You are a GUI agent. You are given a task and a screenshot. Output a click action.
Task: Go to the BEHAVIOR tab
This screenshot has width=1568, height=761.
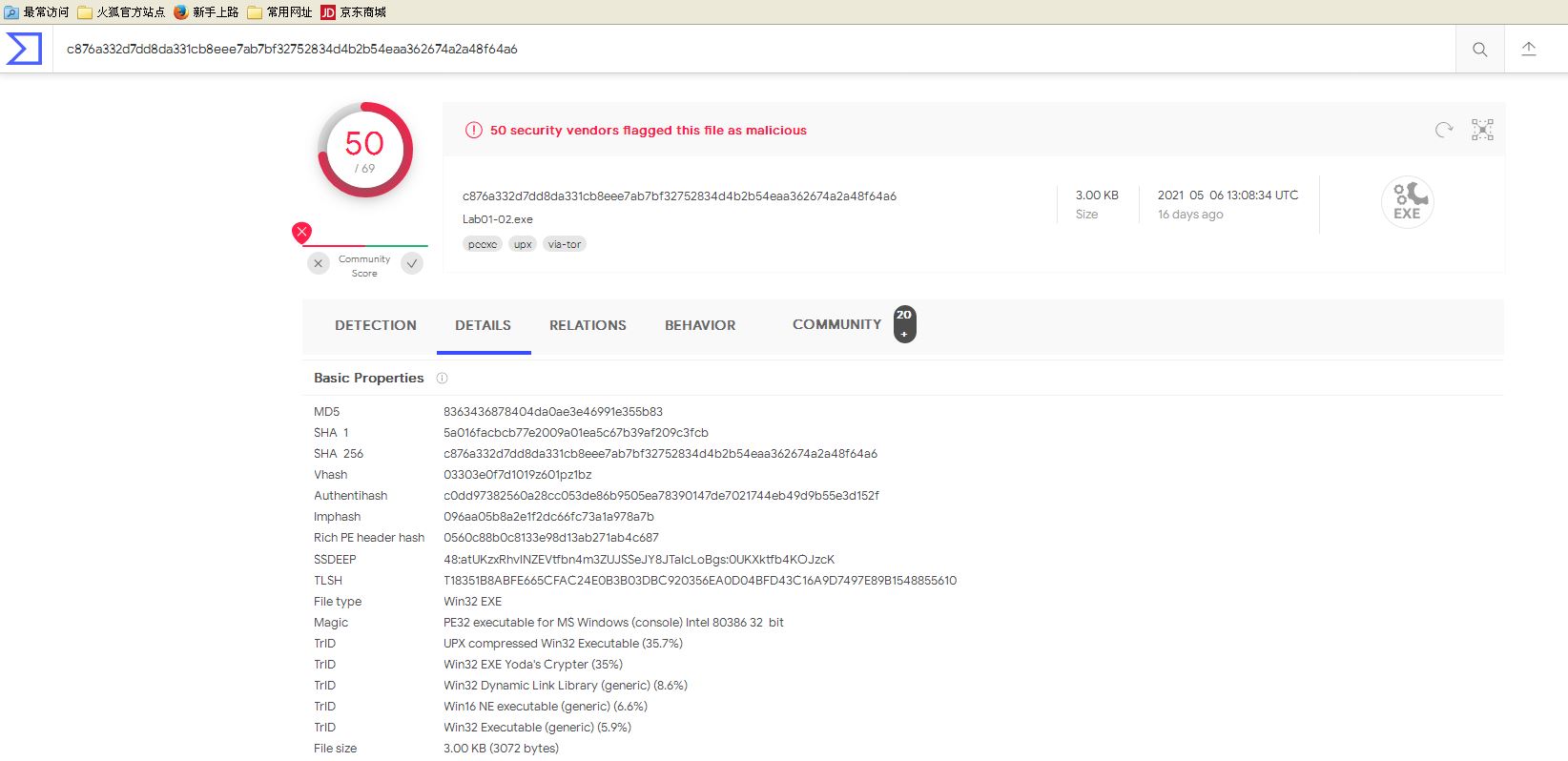coord(700,325)
